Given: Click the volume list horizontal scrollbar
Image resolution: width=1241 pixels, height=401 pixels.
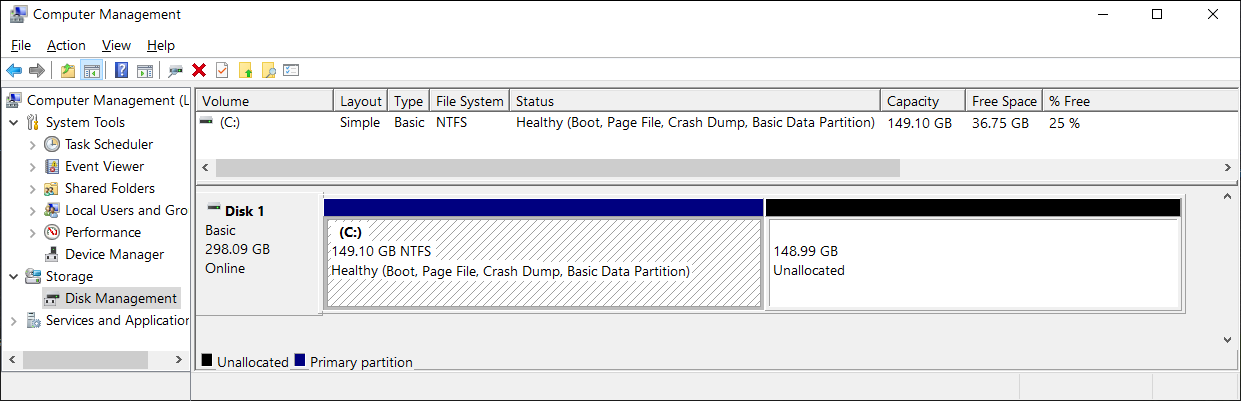Looking at the screenshot, I should pos(557,167).
